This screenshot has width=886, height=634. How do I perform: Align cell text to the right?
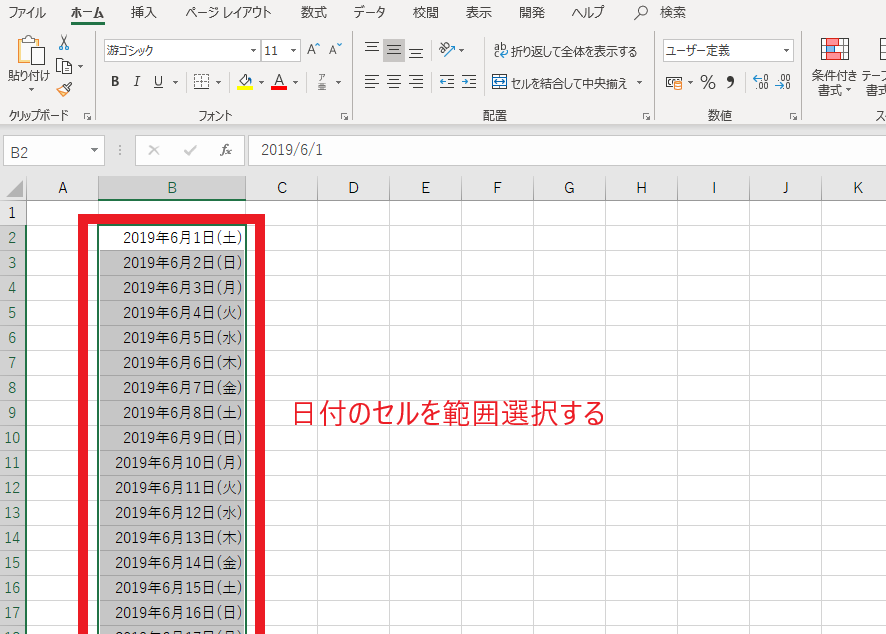(416, 82)
